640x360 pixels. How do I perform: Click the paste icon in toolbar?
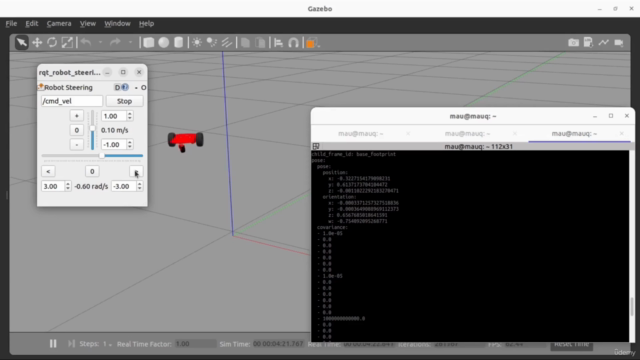260,42
